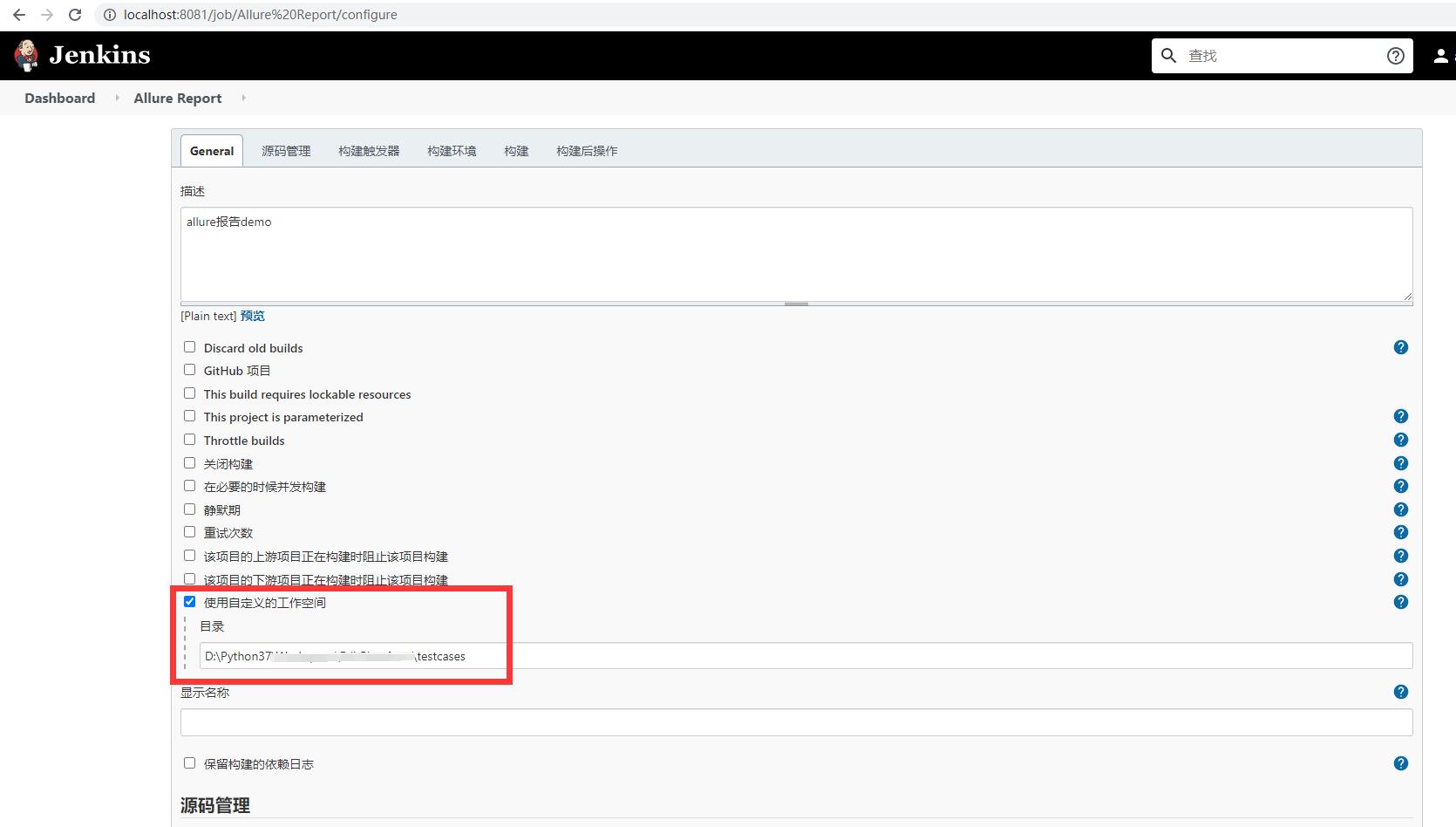Viewport: 1456px width, 827px height.
Task: Expand the breadcrumb arrow after Allure Report
Action: click(x=243, y=98)
